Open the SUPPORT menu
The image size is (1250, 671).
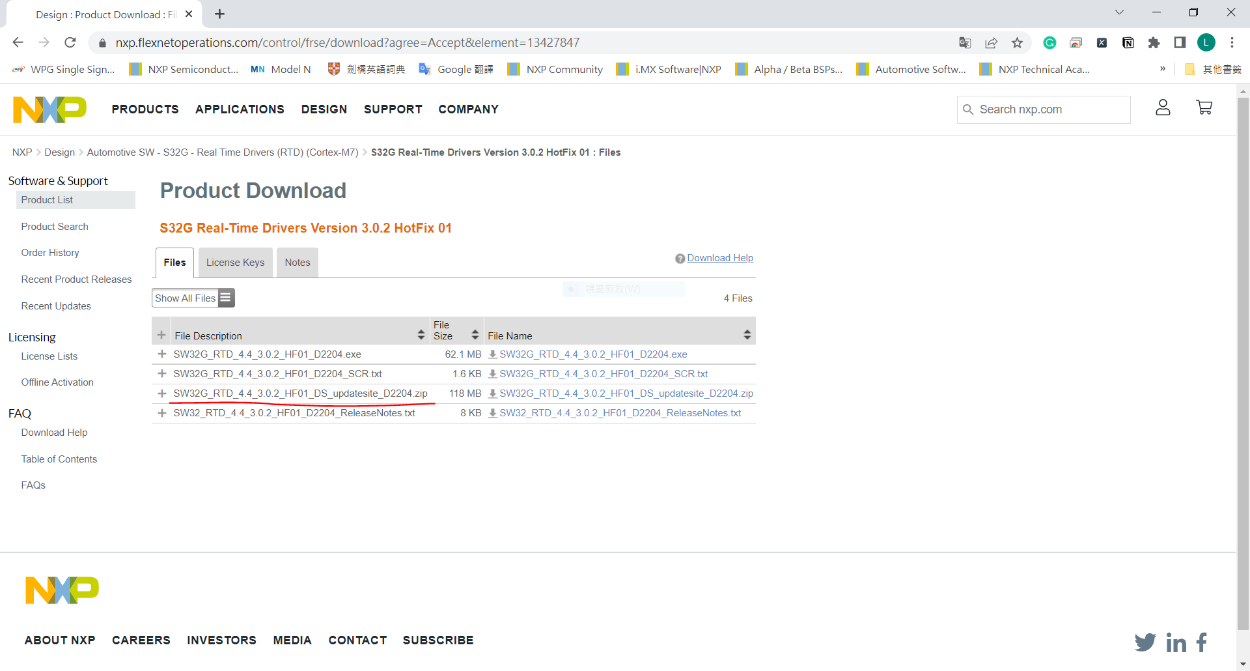(x=393, y=109)
